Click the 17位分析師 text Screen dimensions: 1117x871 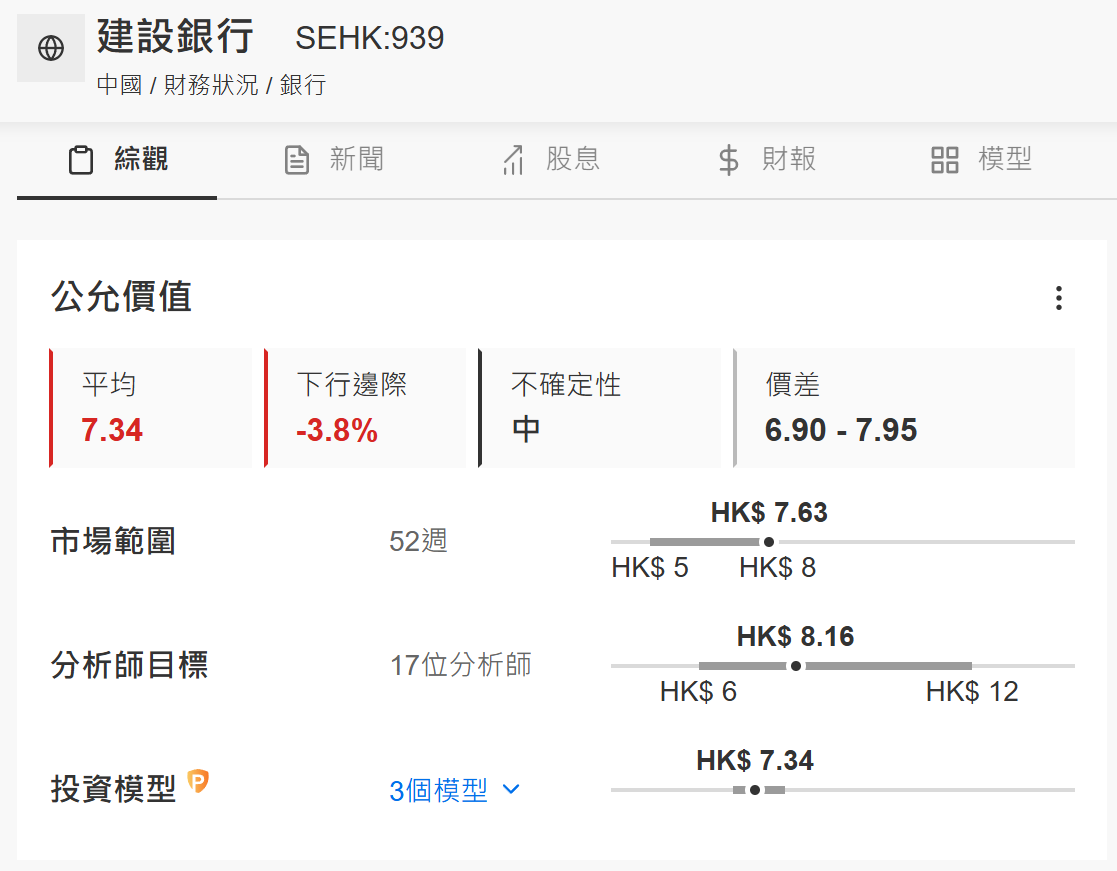click(461, 665)
